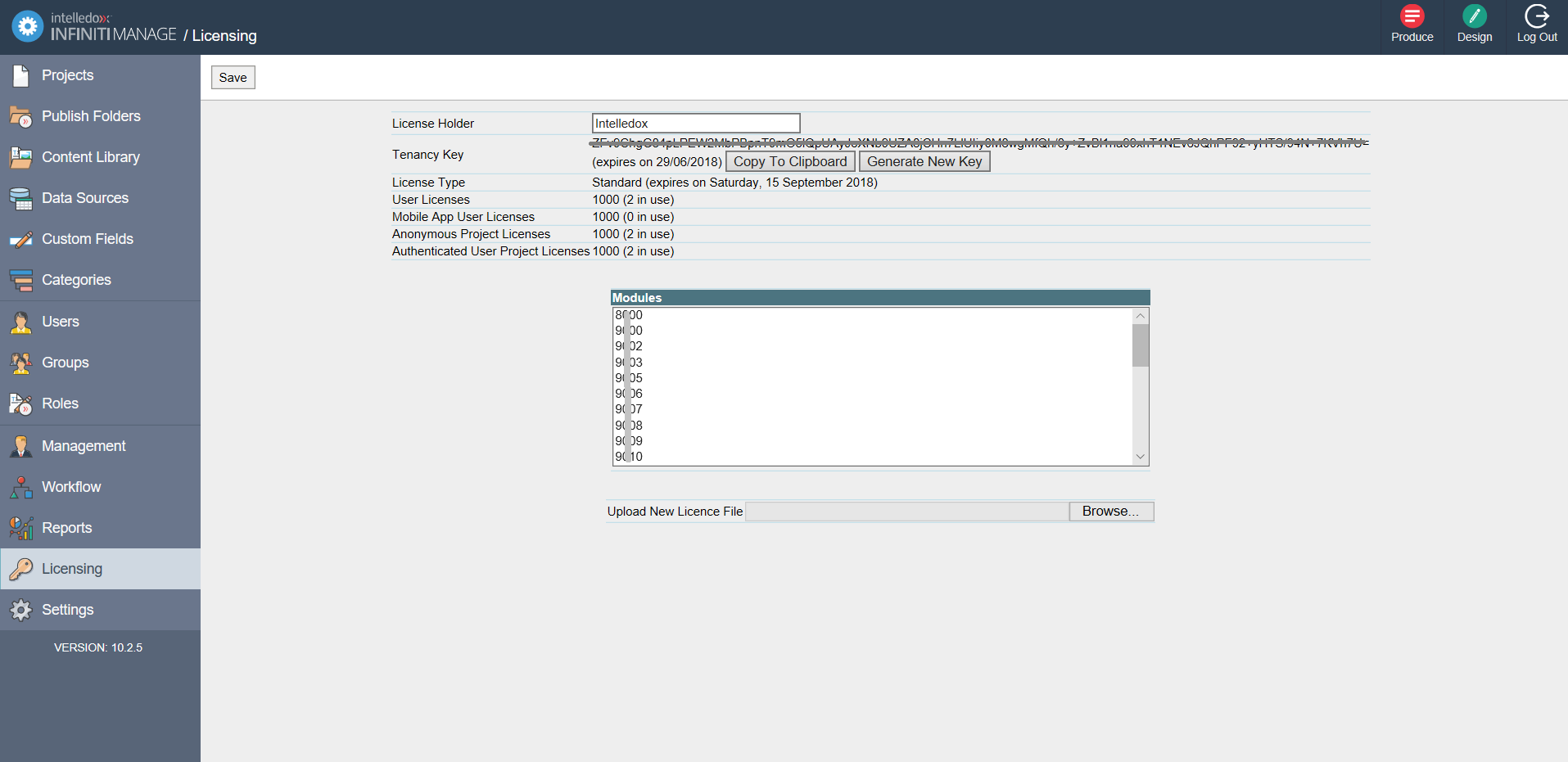Click the Management person icon
Screen dimensions: 1568x762
20,446
